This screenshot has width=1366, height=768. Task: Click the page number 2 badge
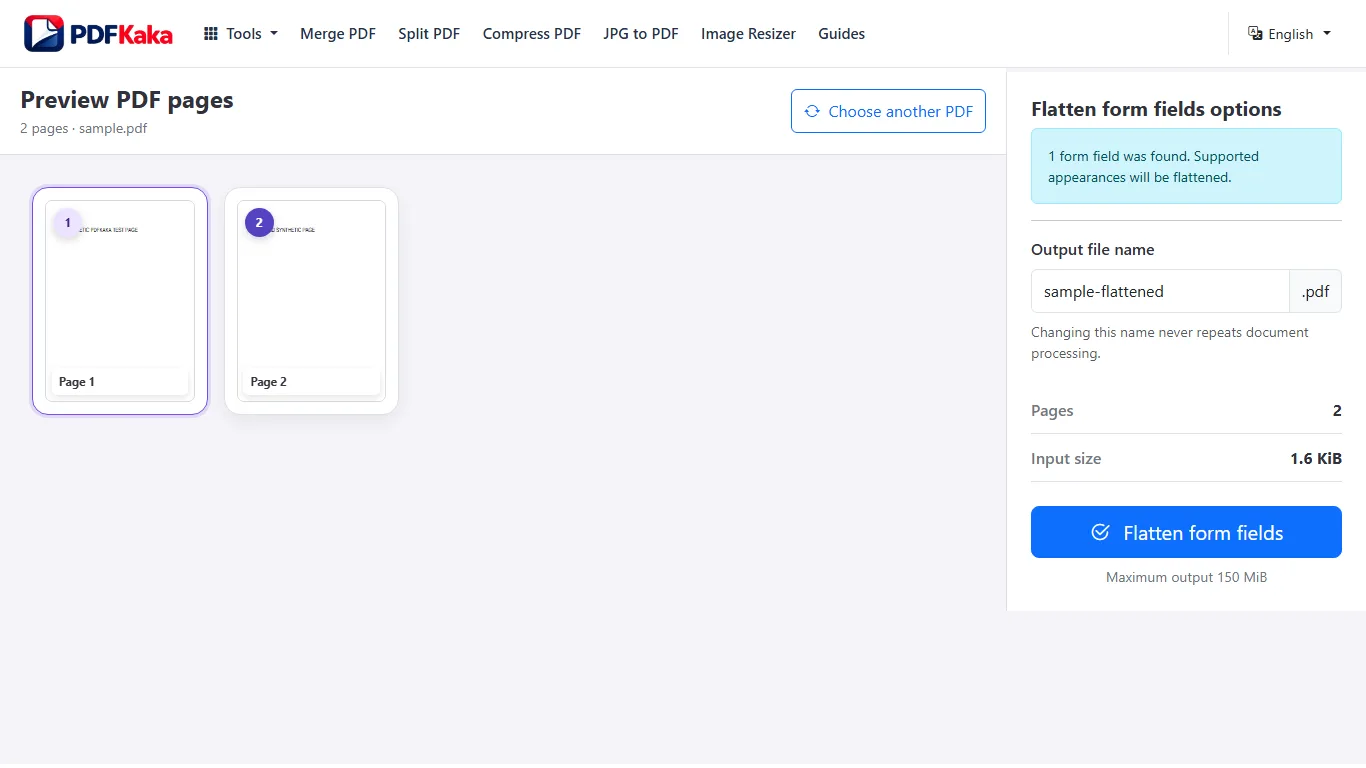tap(259, 223)
